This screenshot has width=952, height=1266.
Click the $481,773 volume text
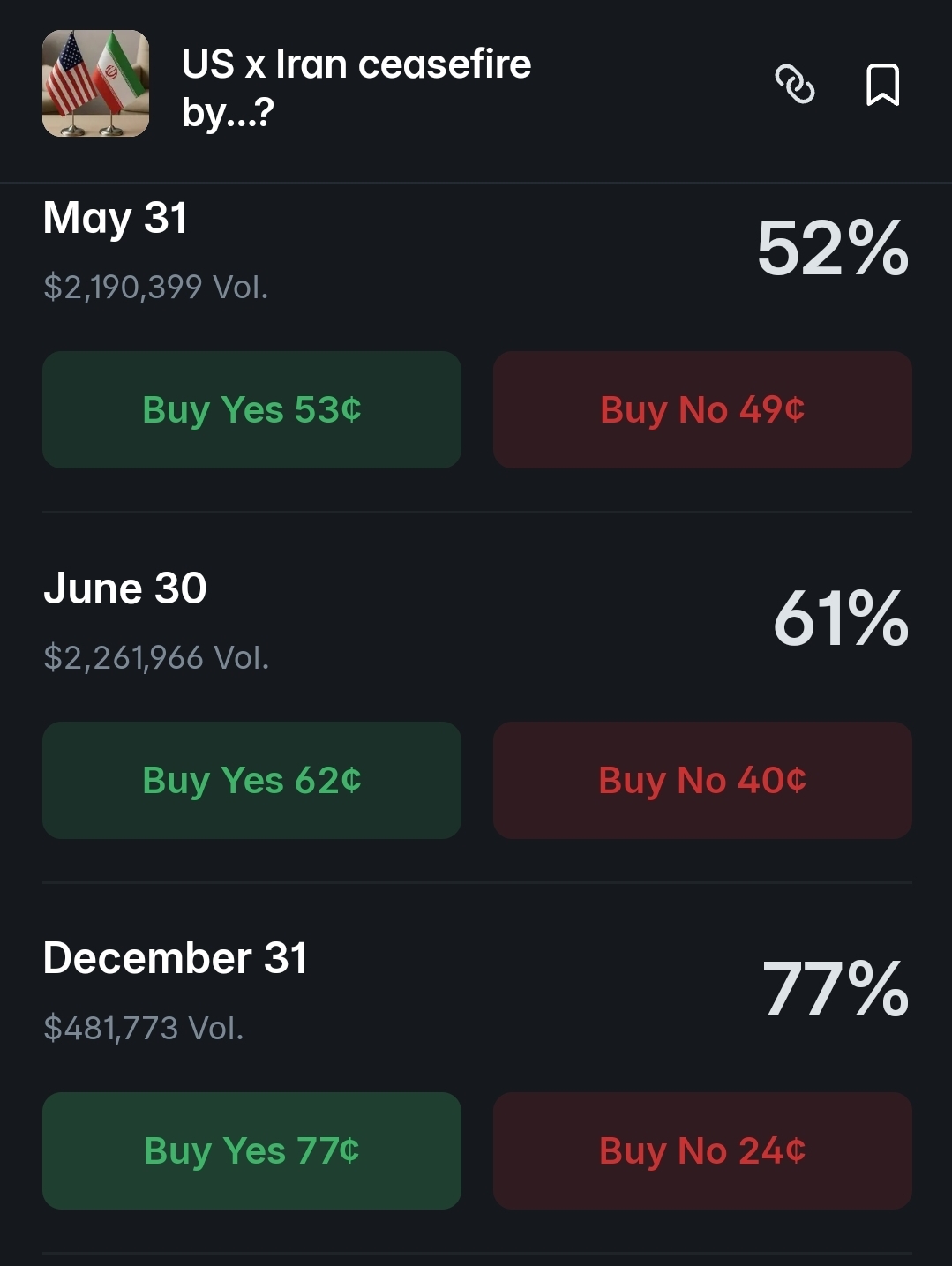144,1028
